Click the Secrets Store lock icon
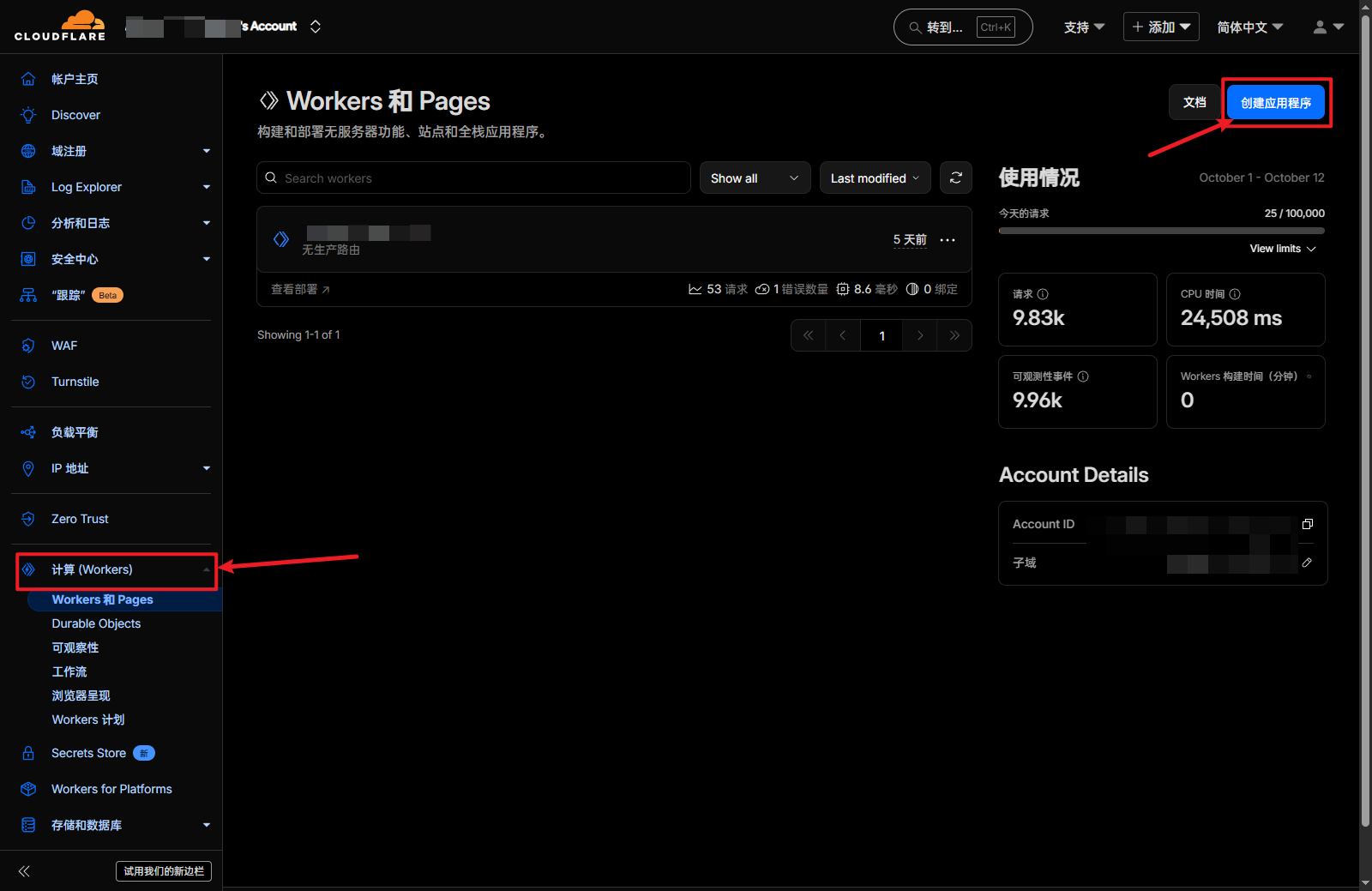The height and width of the screenshot is (891, 1372). (28, 752)
